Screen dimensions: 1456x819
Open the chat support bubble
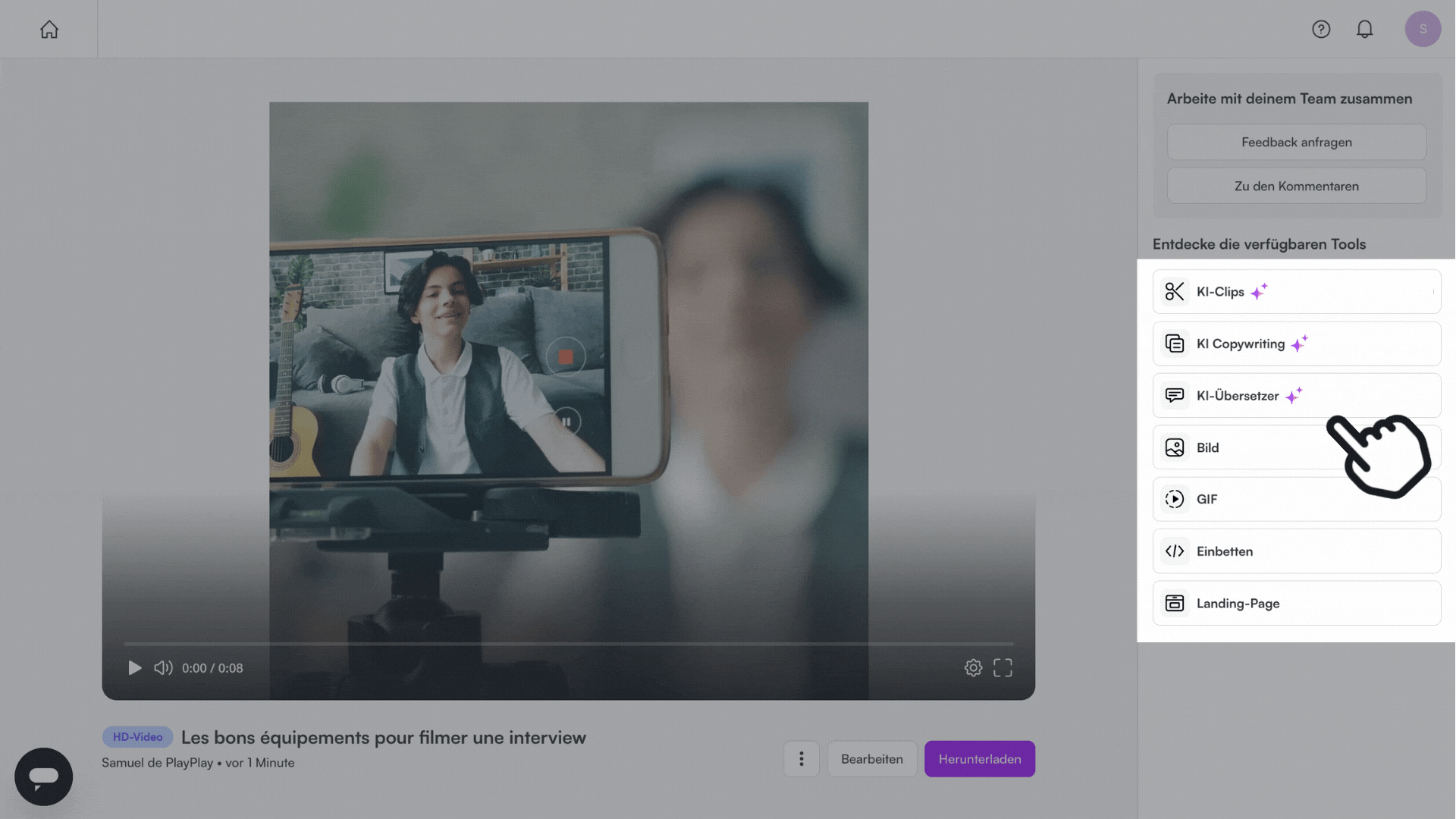coord(43,777)
